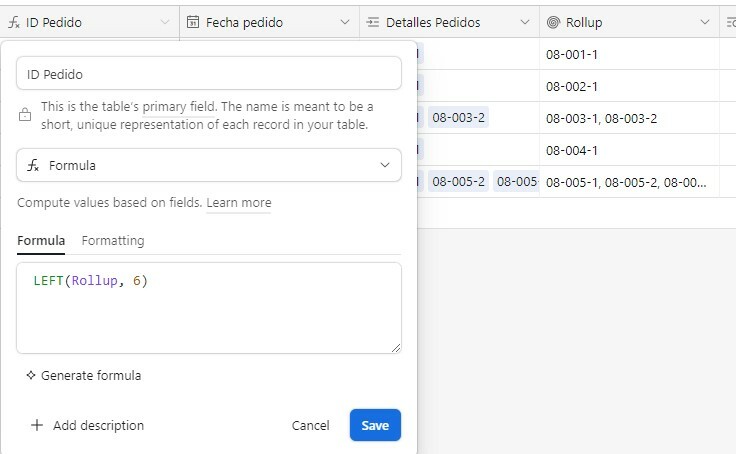Open the Learn more link

pyautogui.click(x=238, y=203)
